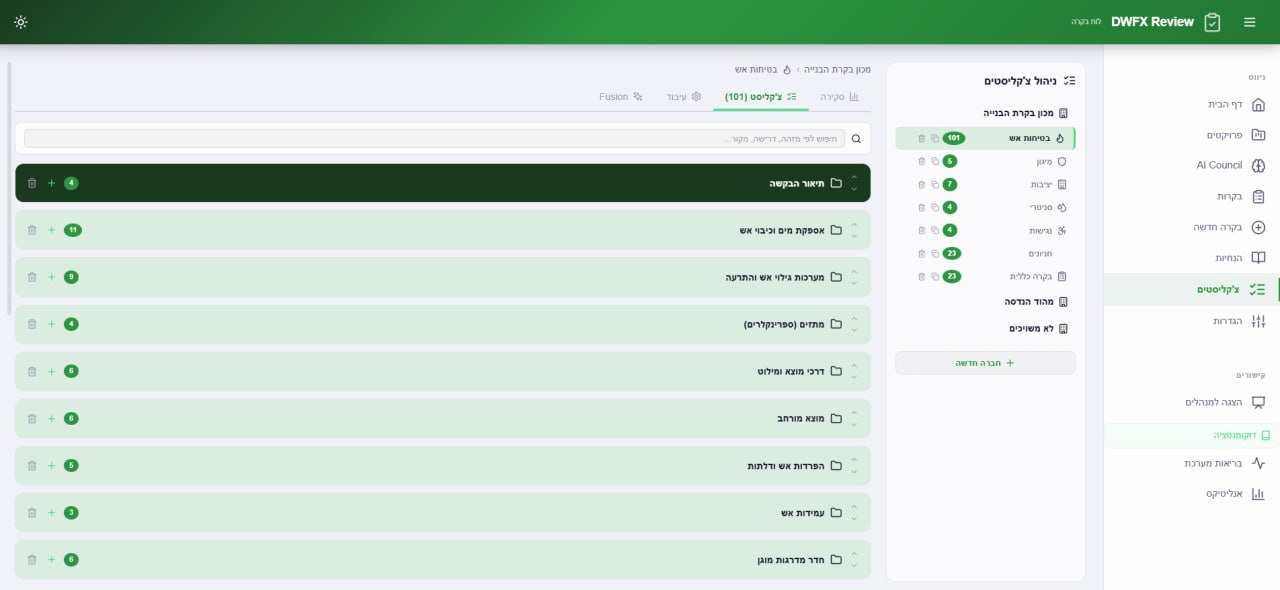
Task: Collapse the מכון בקרת הבנייה company group
Action: tap(1026, 113)
